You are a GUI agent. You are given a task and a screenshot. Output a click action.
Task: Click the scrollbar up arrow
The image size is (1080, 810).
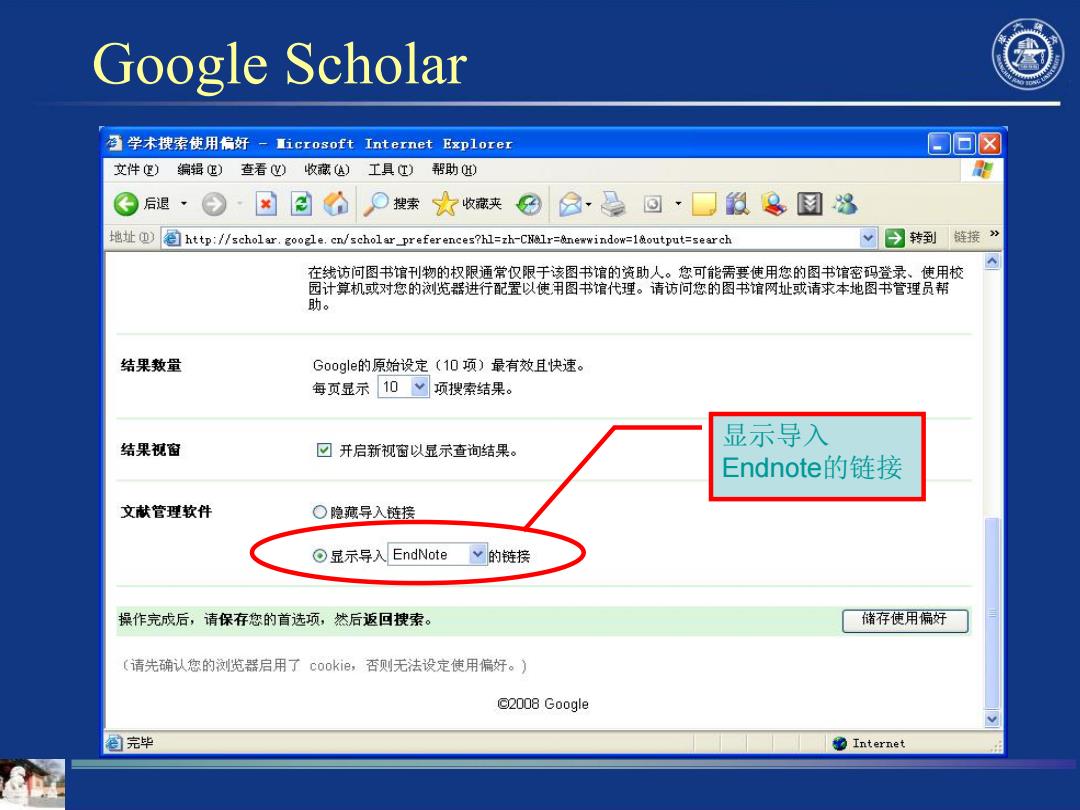pos(992,262)
